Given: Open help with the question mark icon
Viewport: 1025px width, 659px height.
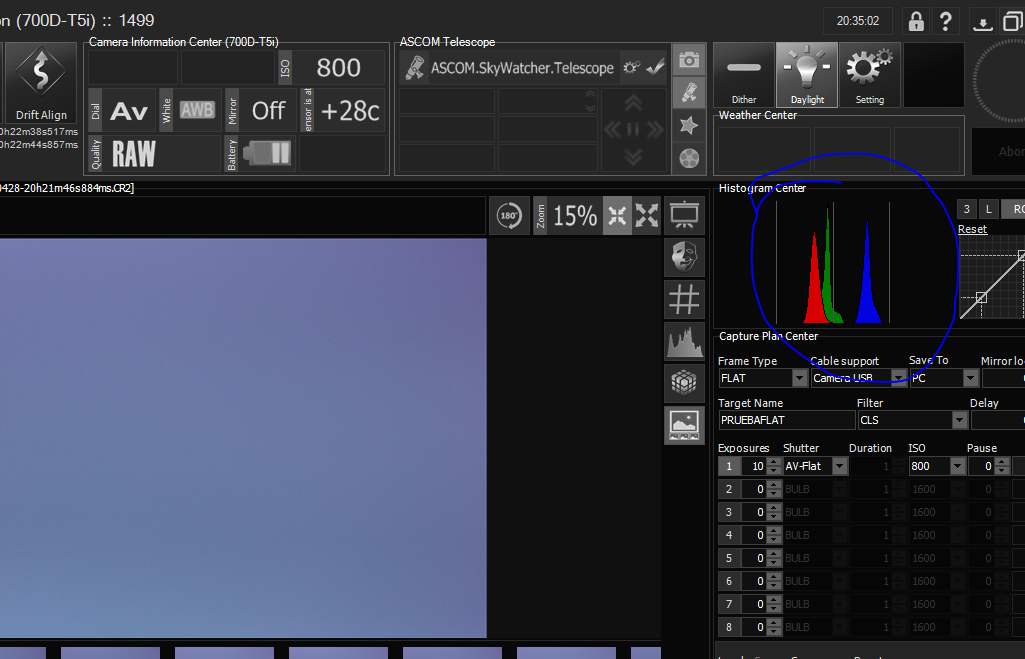Looking at the screenshot, I should [x=945, y=22].
